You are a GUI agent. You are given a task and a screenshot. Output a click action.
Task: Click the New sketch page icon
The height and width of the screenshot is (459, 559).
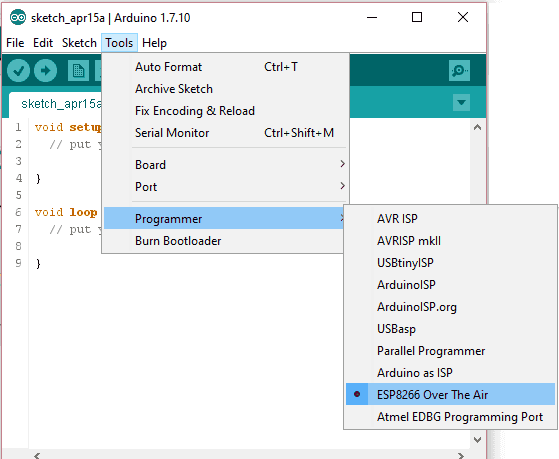tap(78, 70)
